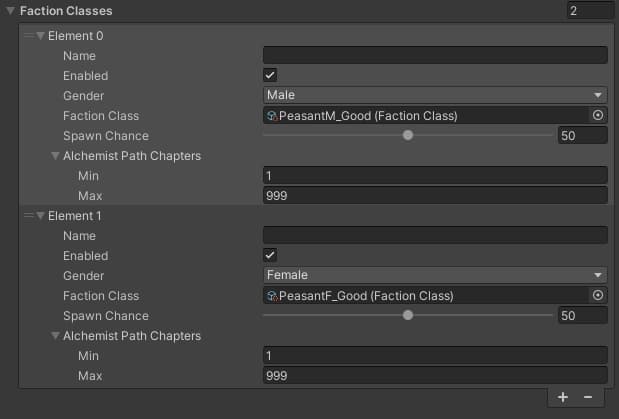619x419 pixels.
Task: Collapse Alchemist Path Chapters under Element 1
Action: tap(55, 336)
